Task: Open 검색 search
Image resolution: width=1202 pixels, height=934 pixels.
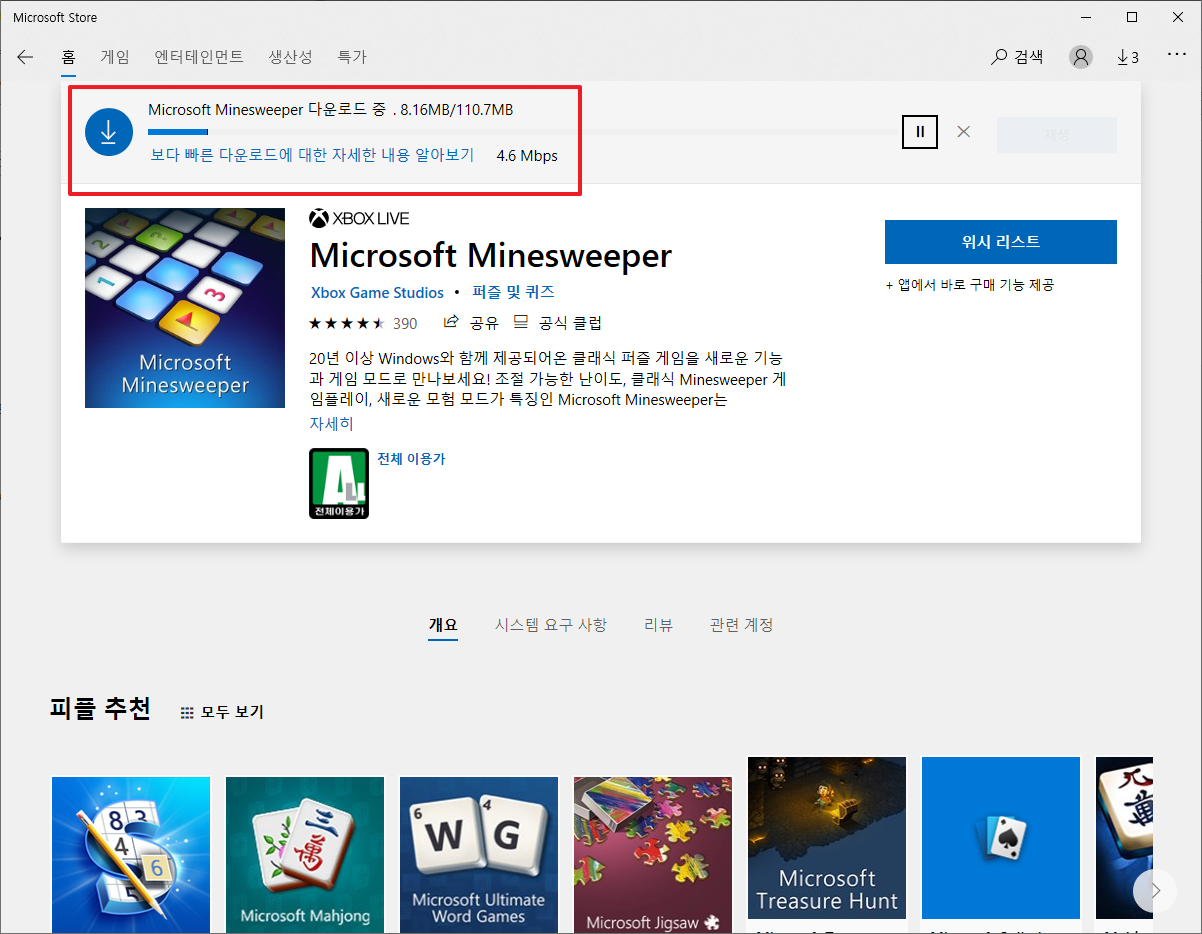Action: [x=1017, y=57]
